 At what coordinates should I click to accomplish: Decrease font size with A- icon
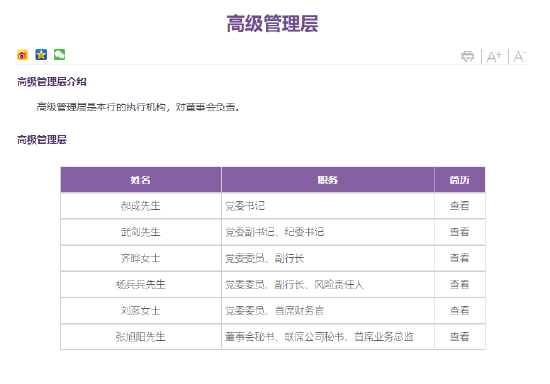[x=520, y=56]
